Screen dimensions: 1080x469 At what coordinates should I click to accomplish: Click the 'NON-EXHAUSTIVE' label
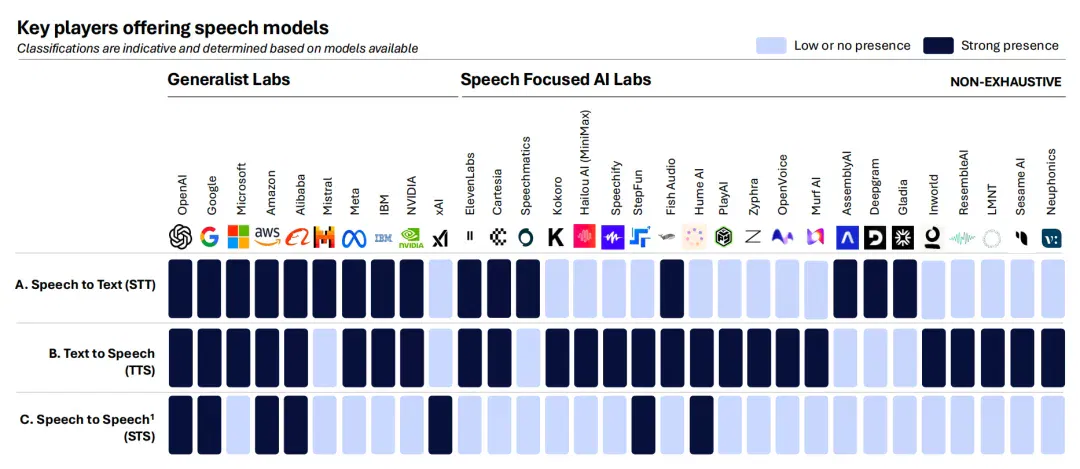[x=1006, y=82]
